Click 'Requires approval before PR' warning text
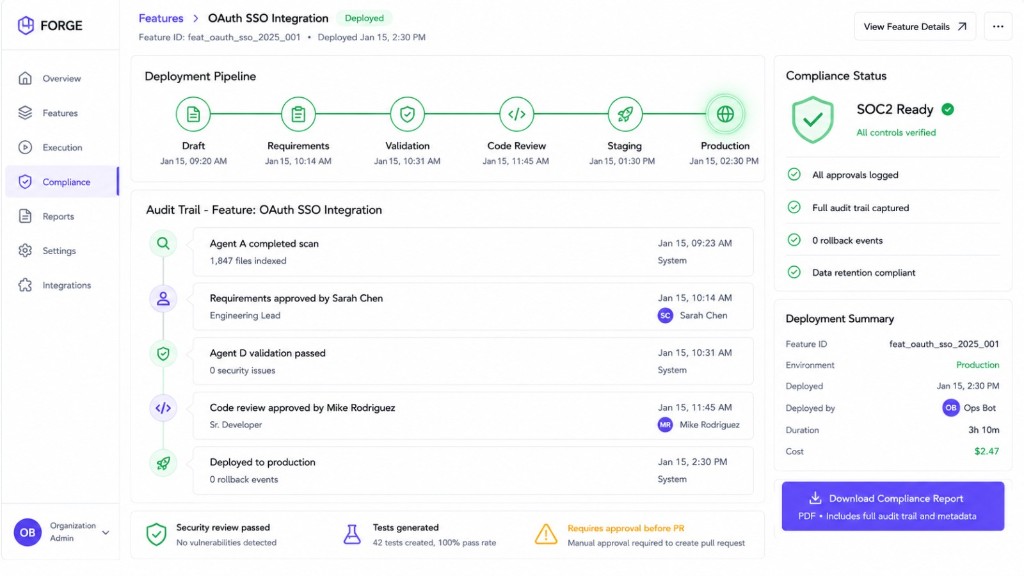 coord(626,528)
